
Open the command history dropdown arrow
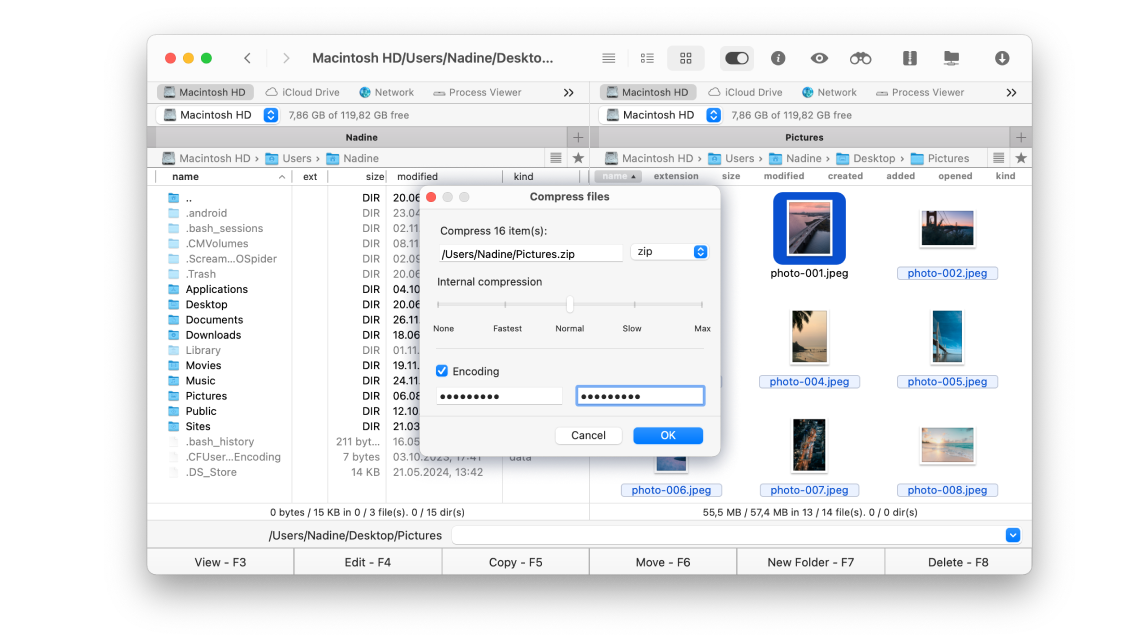pos(1012,535)
